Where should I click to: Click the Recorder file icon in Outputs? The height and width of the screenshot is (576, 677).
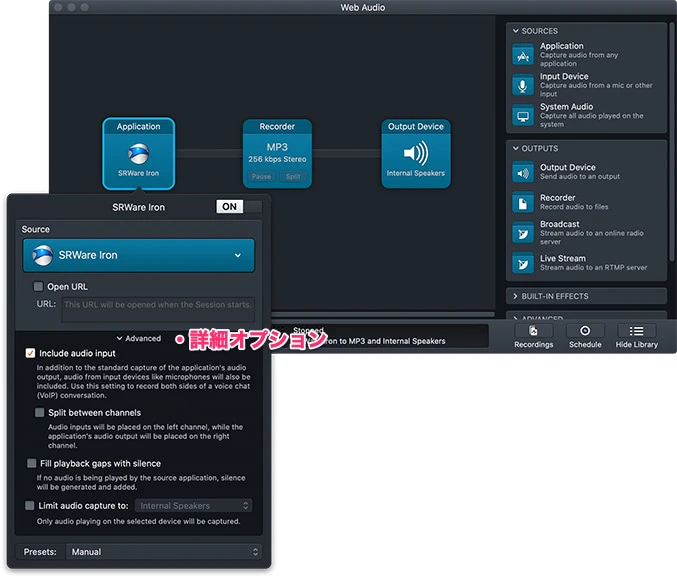coord(523,203)
